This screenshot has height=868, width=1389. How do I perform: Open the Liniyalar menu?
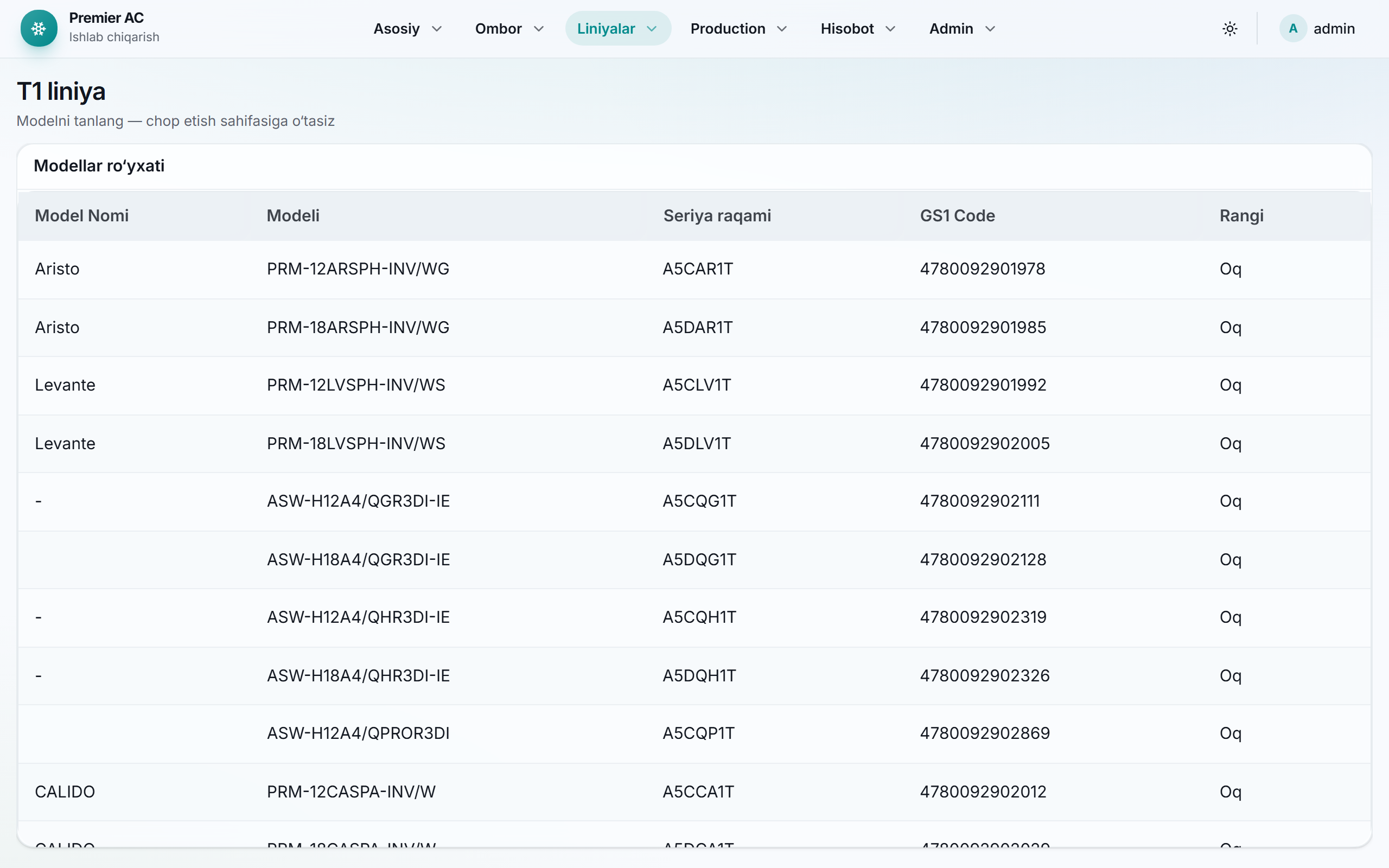click(617, 28)
